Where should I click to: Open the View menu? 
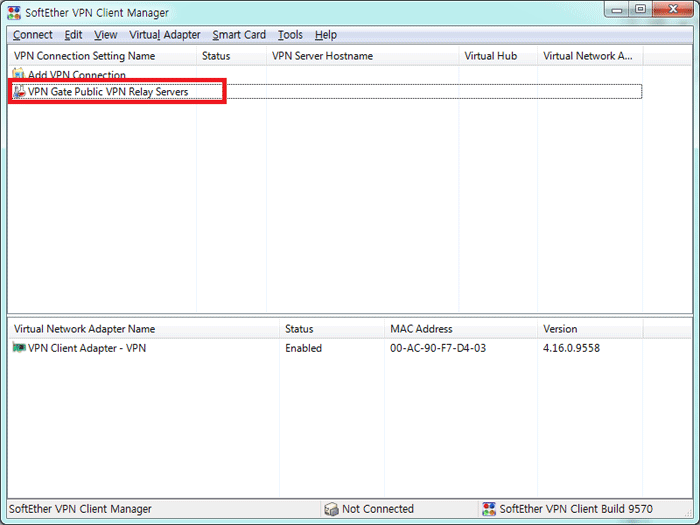coord(106,35)
